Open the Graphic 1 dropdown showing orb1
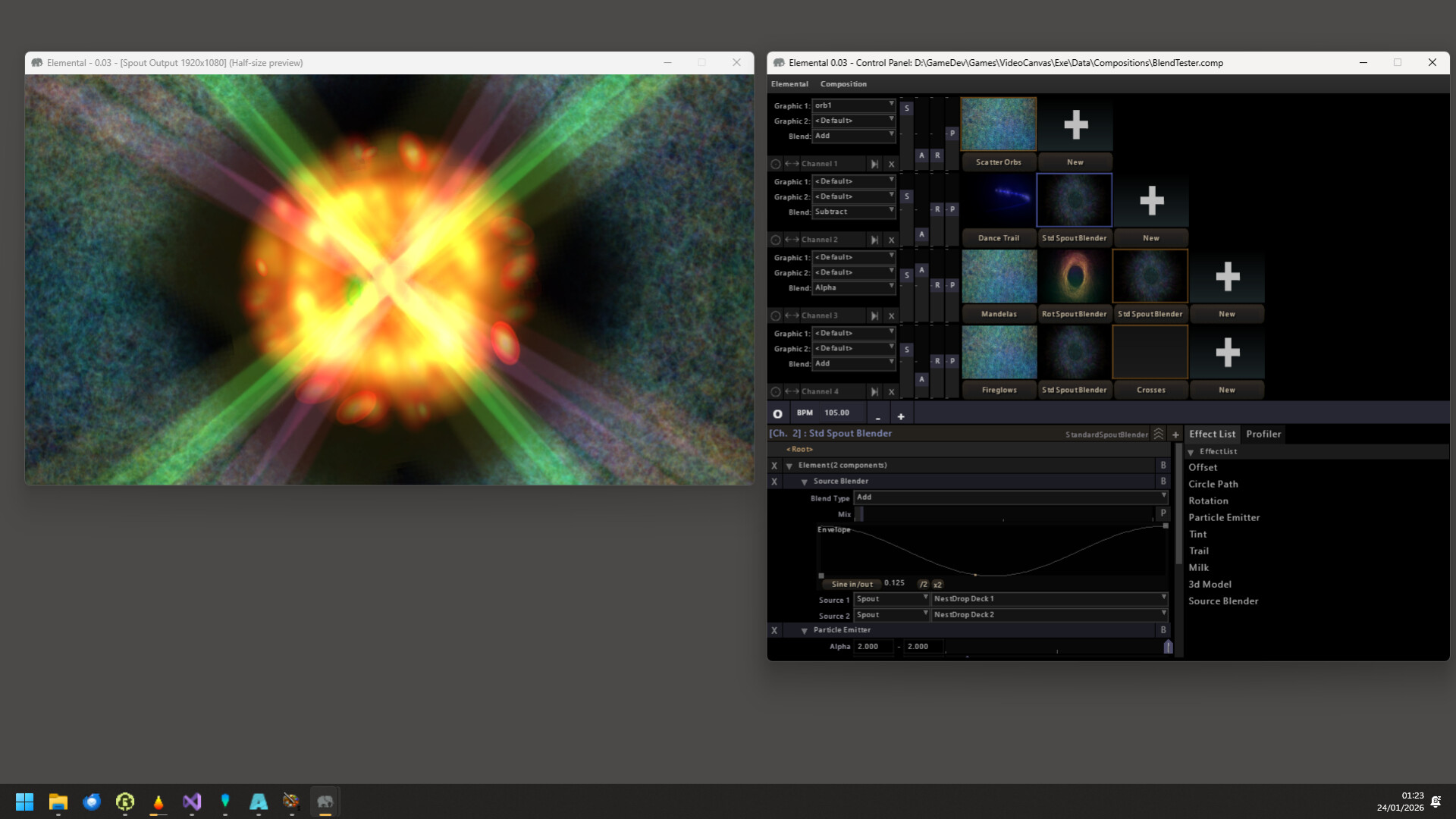 coord(853,105)
